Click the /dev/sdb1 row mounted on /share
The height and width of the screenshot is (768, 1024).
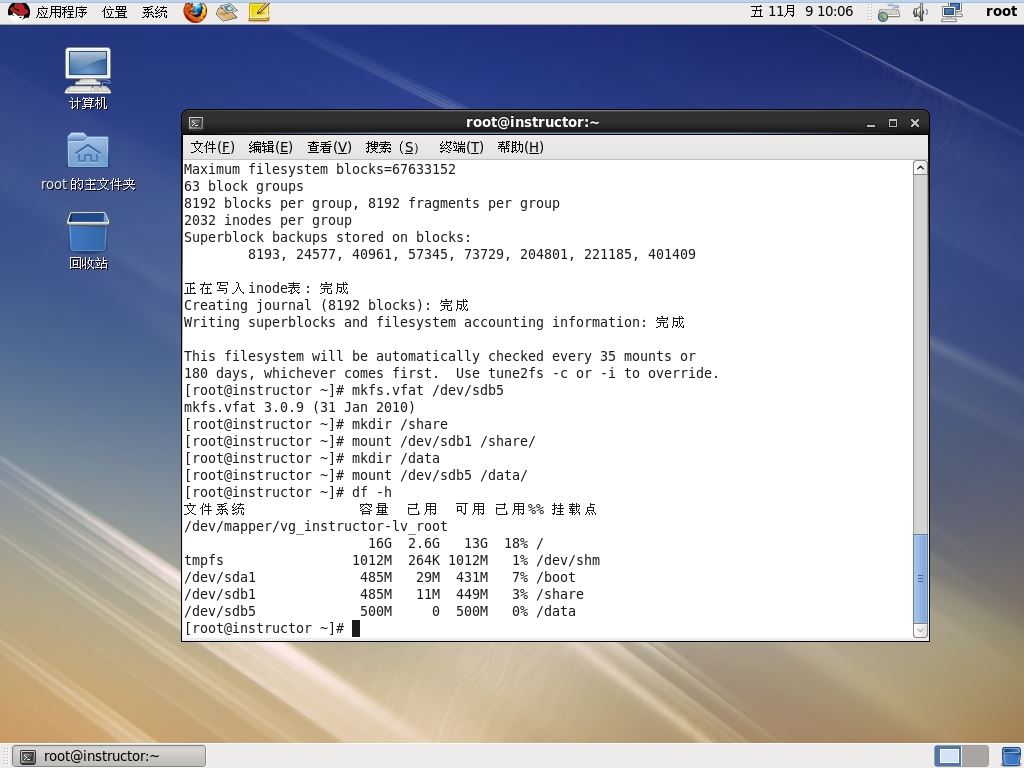coord(384,594)
